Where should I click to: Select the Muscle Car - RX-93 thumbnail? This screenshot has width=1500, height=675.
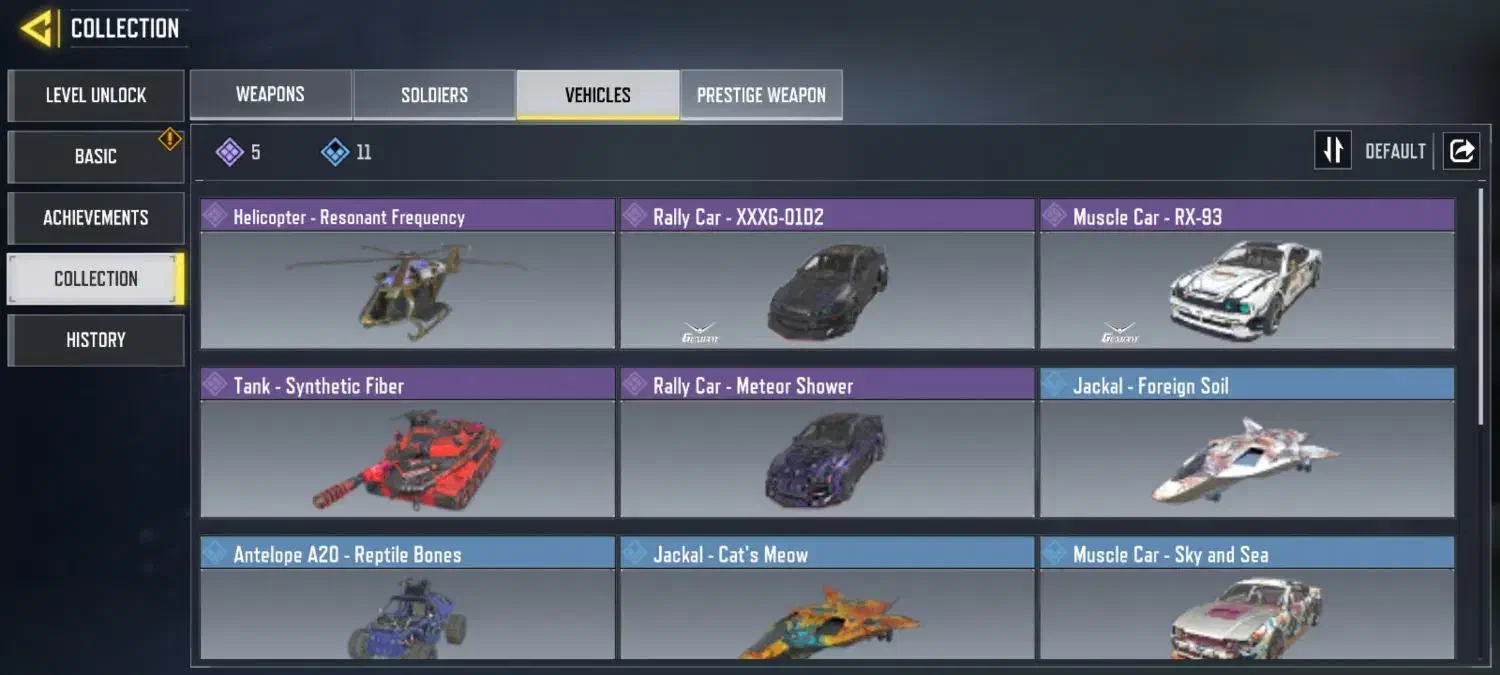click(1247, 290)
